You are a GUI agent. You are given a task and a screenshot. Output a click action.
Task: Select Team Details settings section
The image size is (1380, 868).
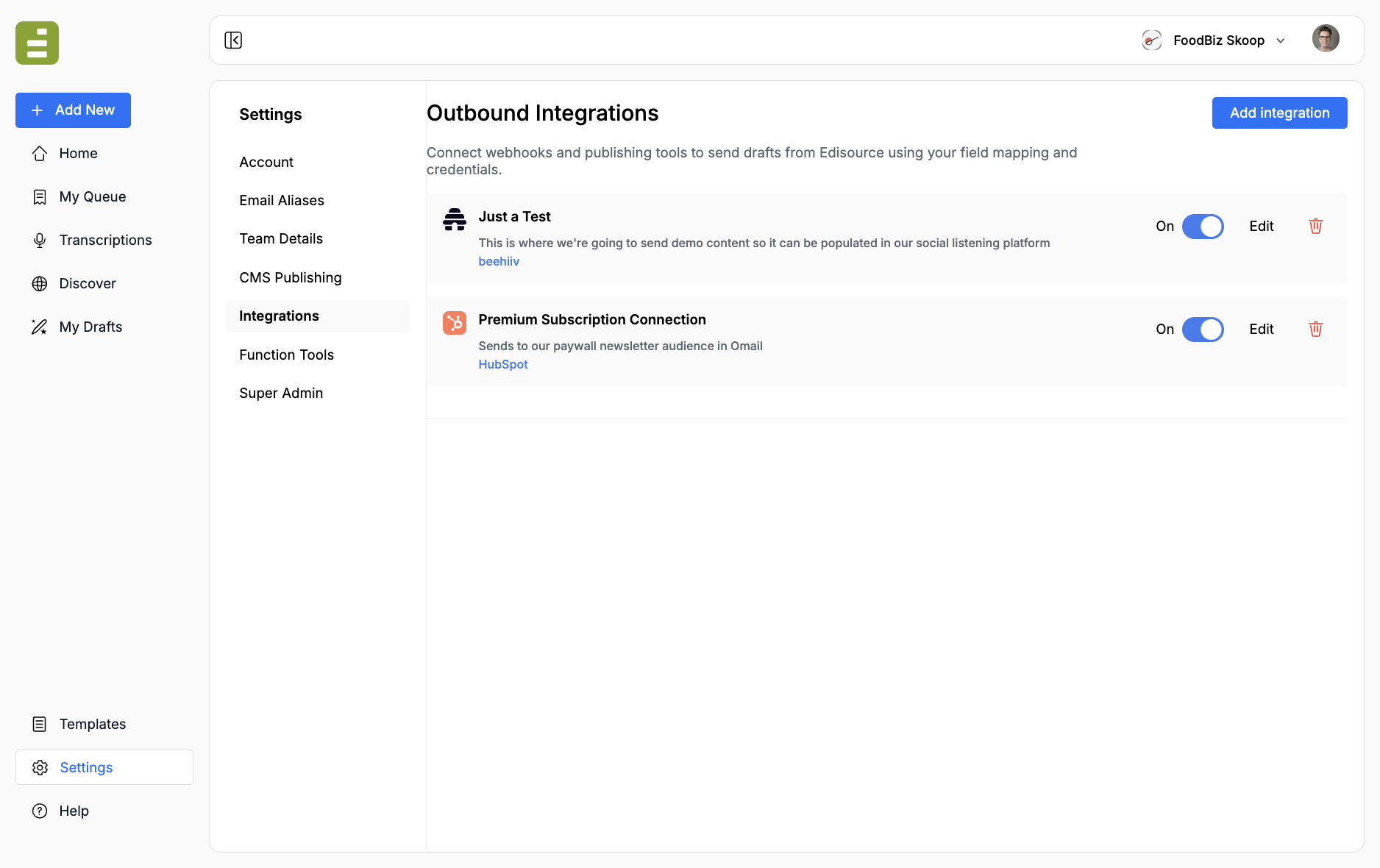317,238
